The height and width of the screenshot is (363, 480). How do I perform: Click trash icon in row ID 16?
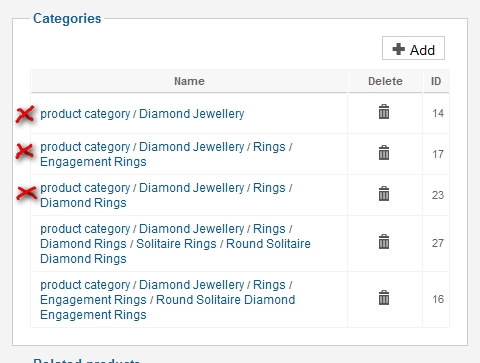point(384,298)
